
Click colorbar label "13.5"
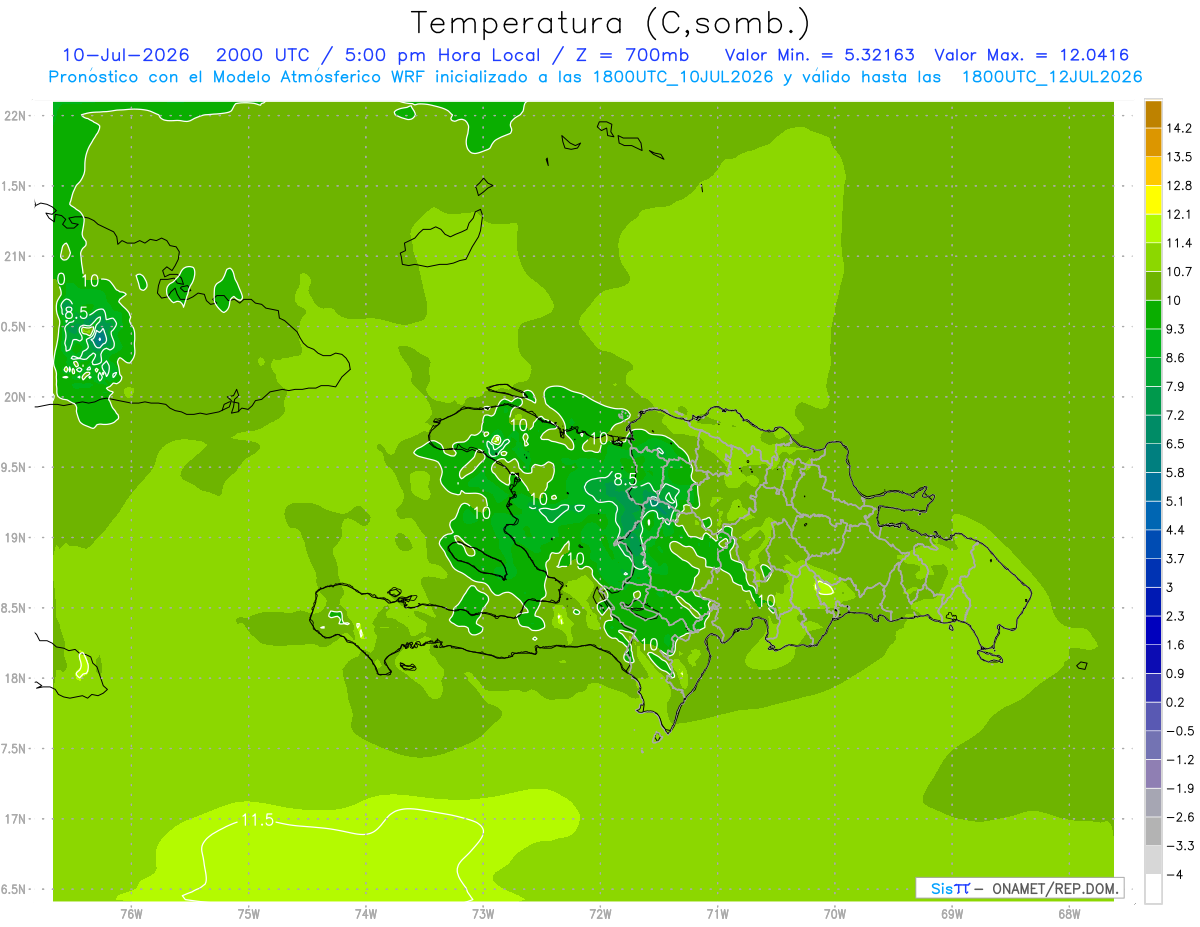point(1181,157)
